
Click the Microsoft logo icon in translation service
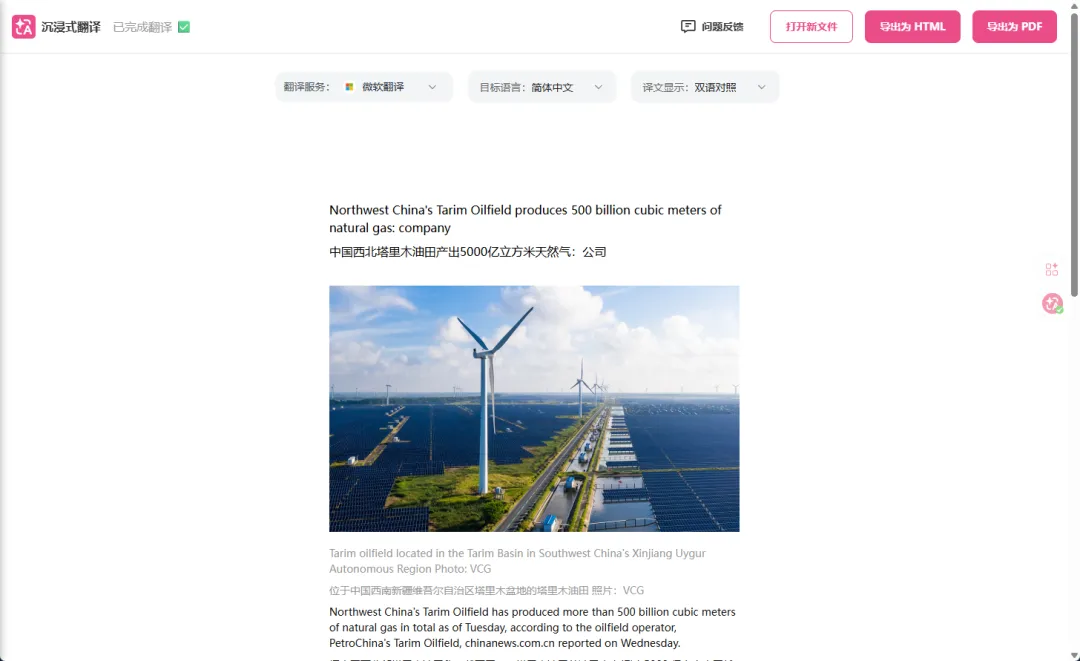click(x=349, y=87)
